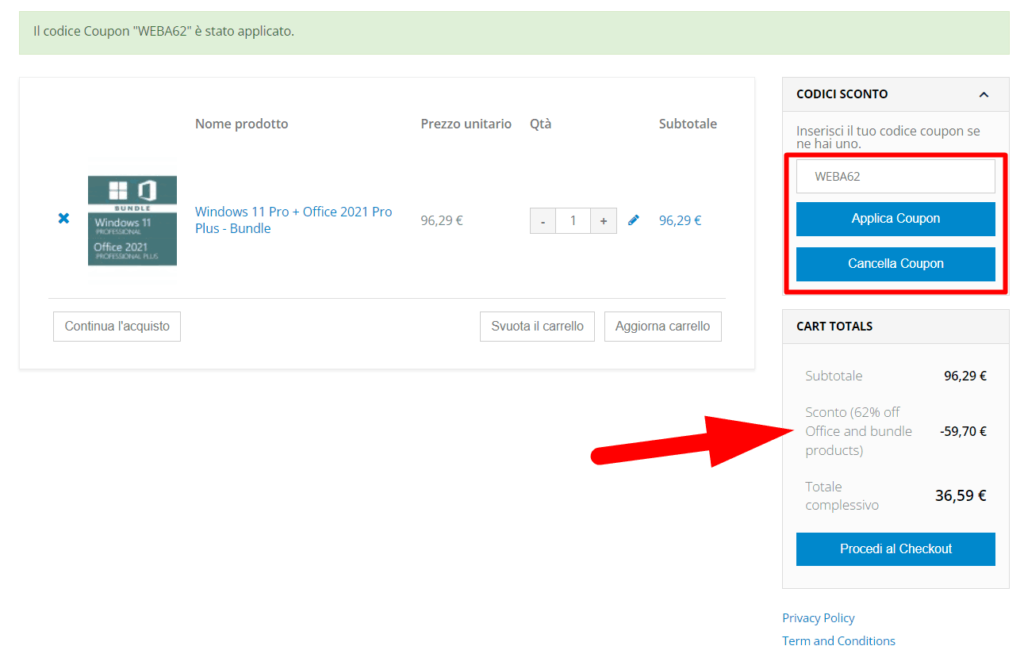
Task: Click the discount amount -59,70 €
Action: point(963,431)
